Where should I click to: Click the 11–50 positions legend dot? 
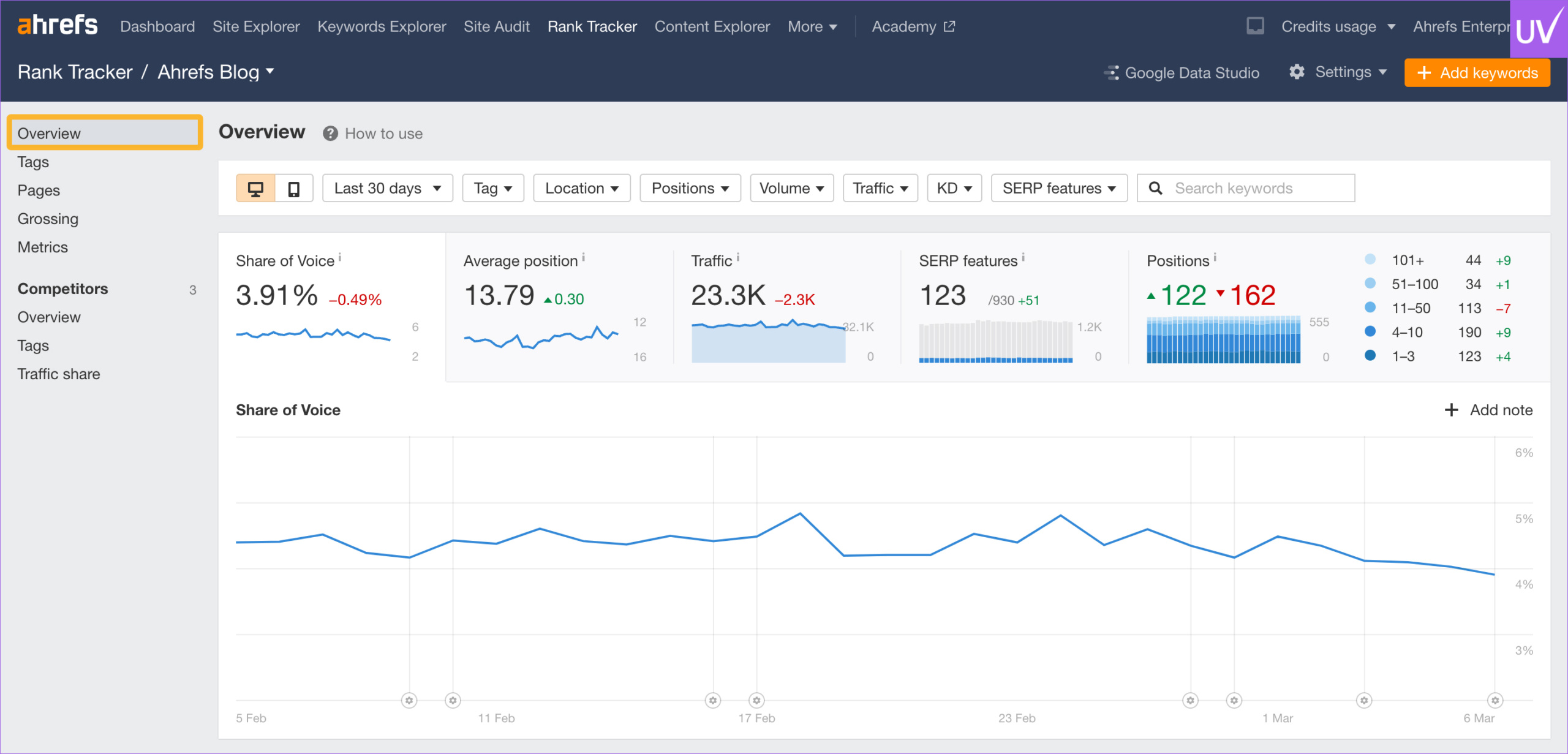click(x=1370, y=307)
